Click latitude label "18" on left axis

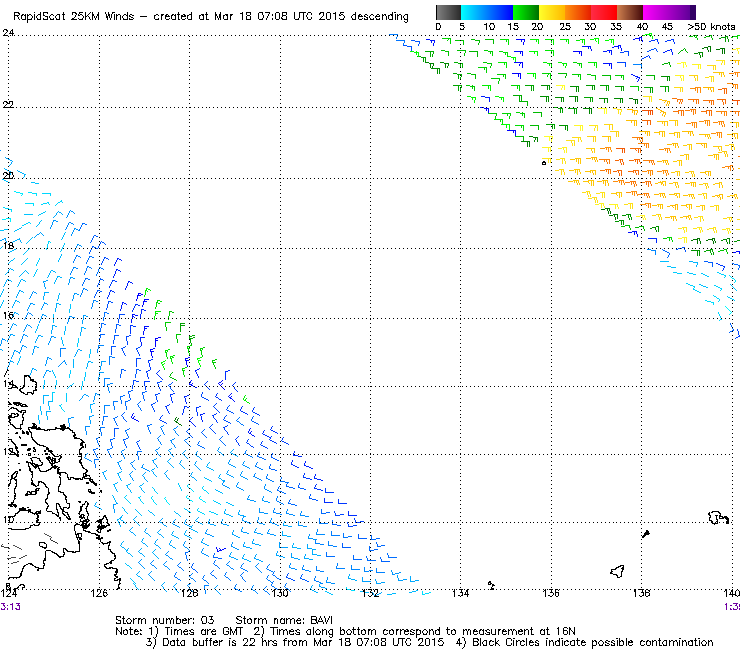tap(8, 246)
